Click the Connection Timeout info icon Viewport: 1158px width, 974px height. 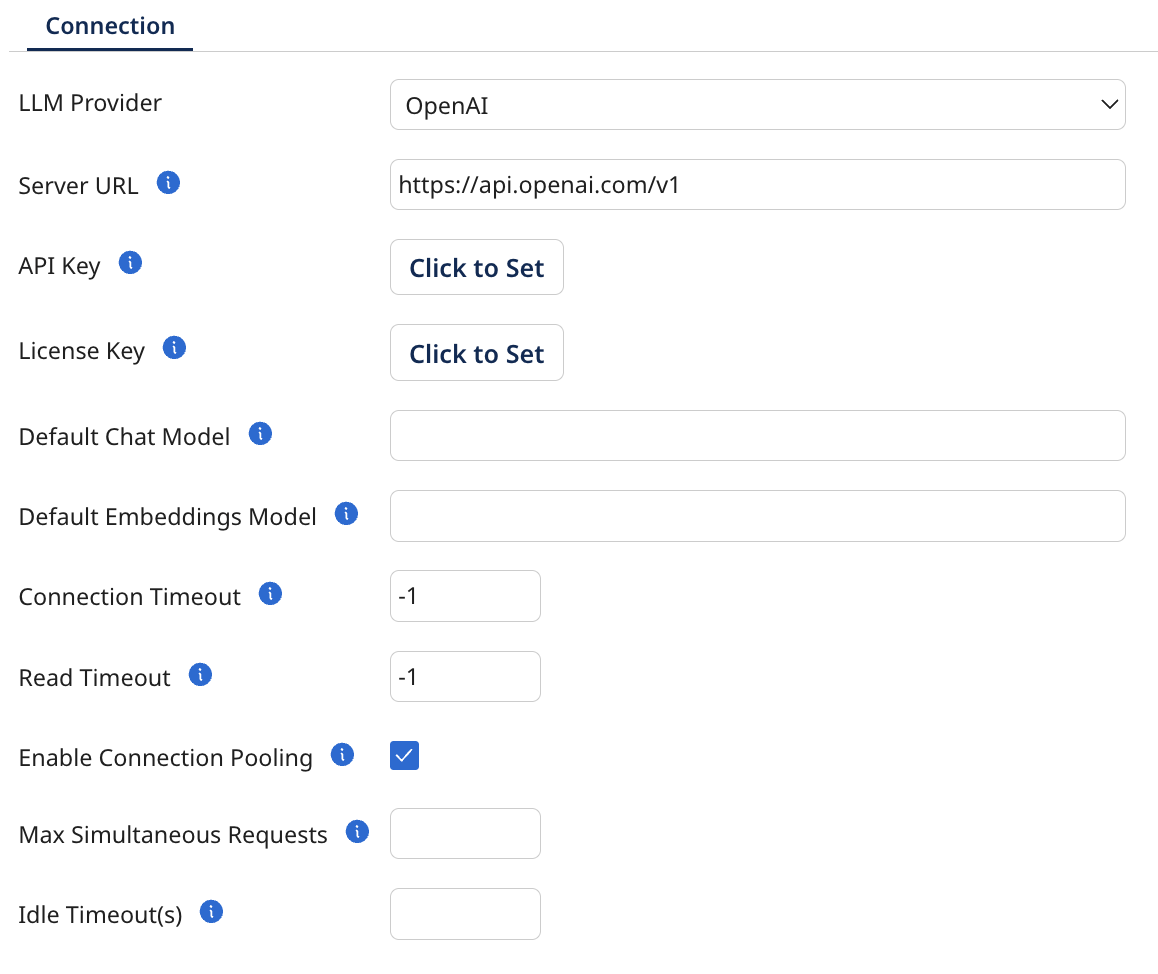[268, 593]
